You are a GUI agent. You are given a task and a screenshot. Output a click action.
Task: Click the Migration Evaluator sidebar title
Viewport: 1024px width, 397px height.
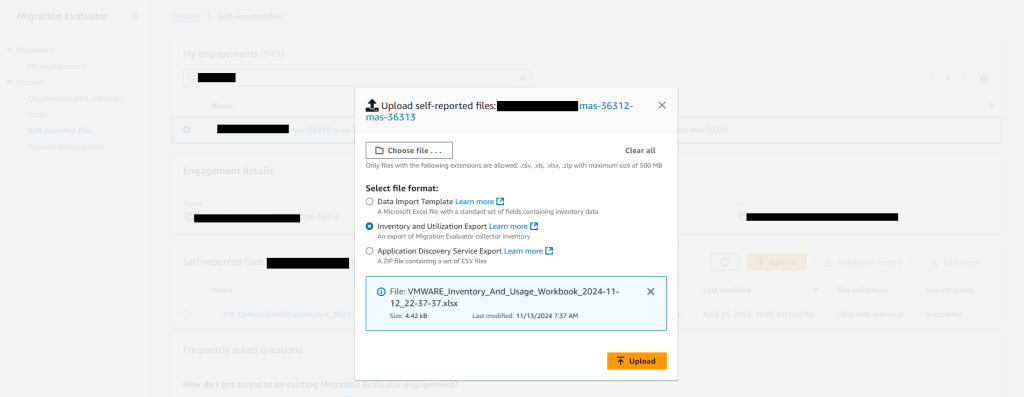click(63, 16)
